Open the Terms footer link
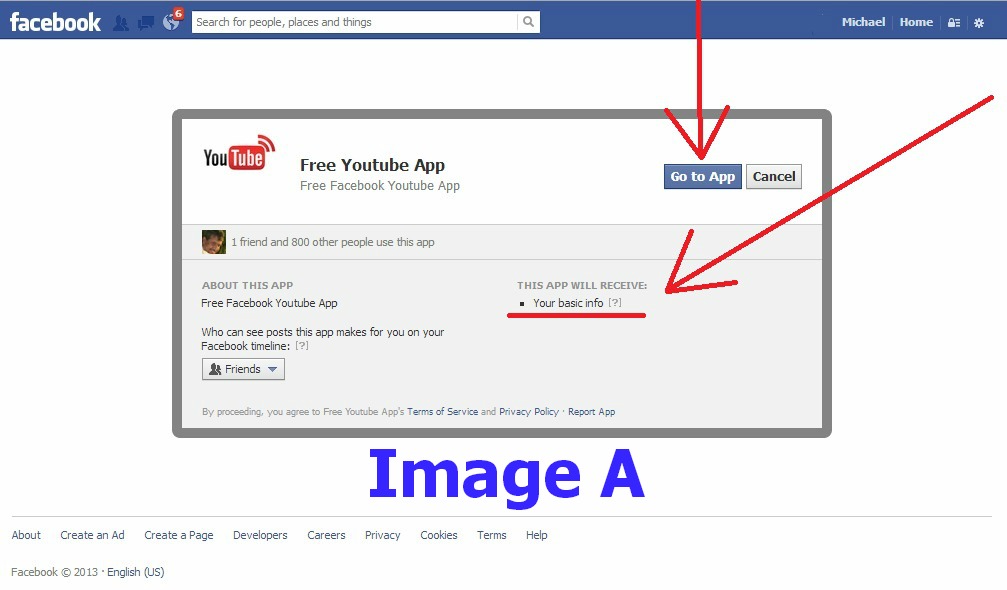1007x590 pixels. coord(492,535)
